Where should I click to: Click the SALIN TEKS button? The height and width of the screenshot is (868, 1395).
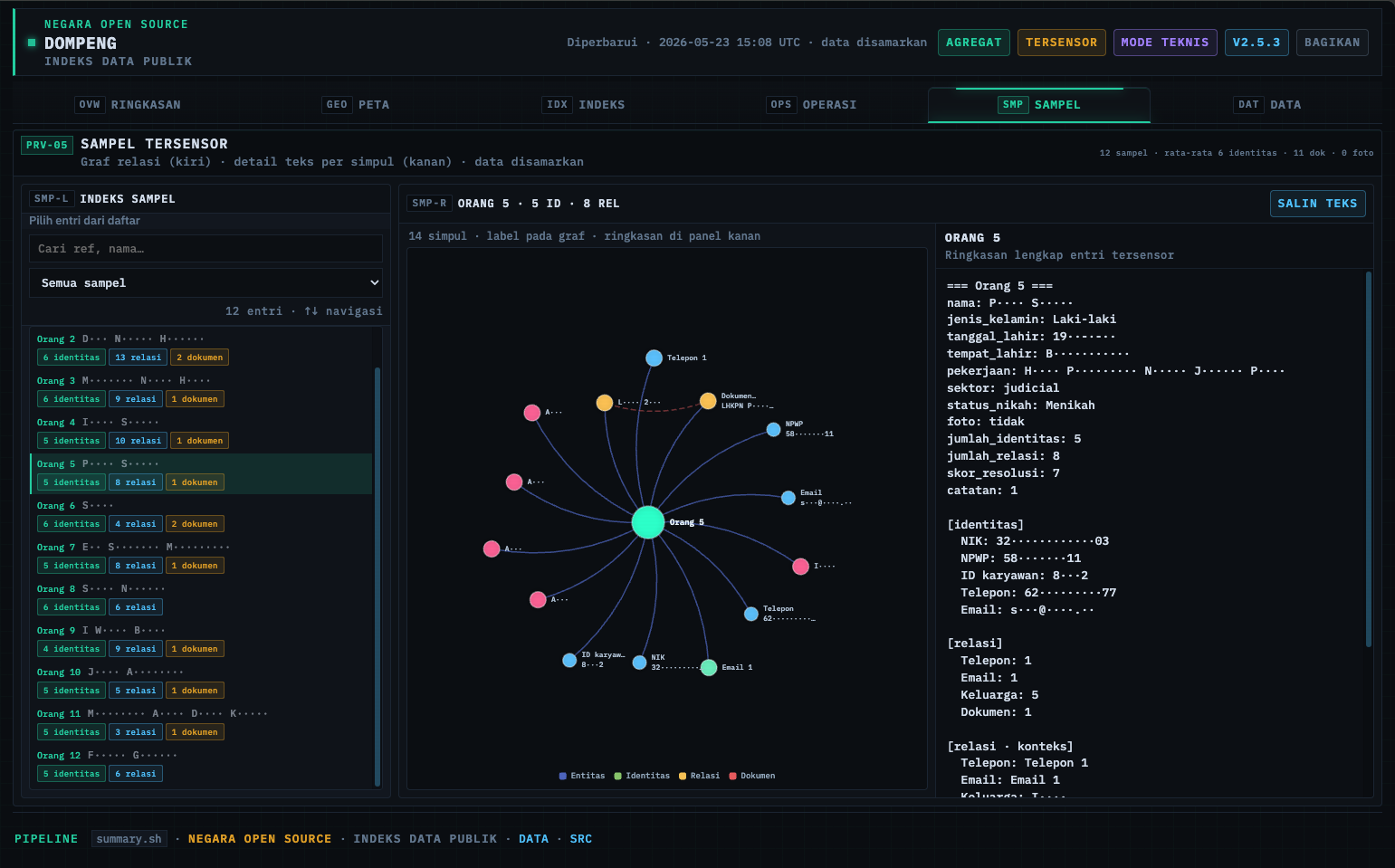1317,204
